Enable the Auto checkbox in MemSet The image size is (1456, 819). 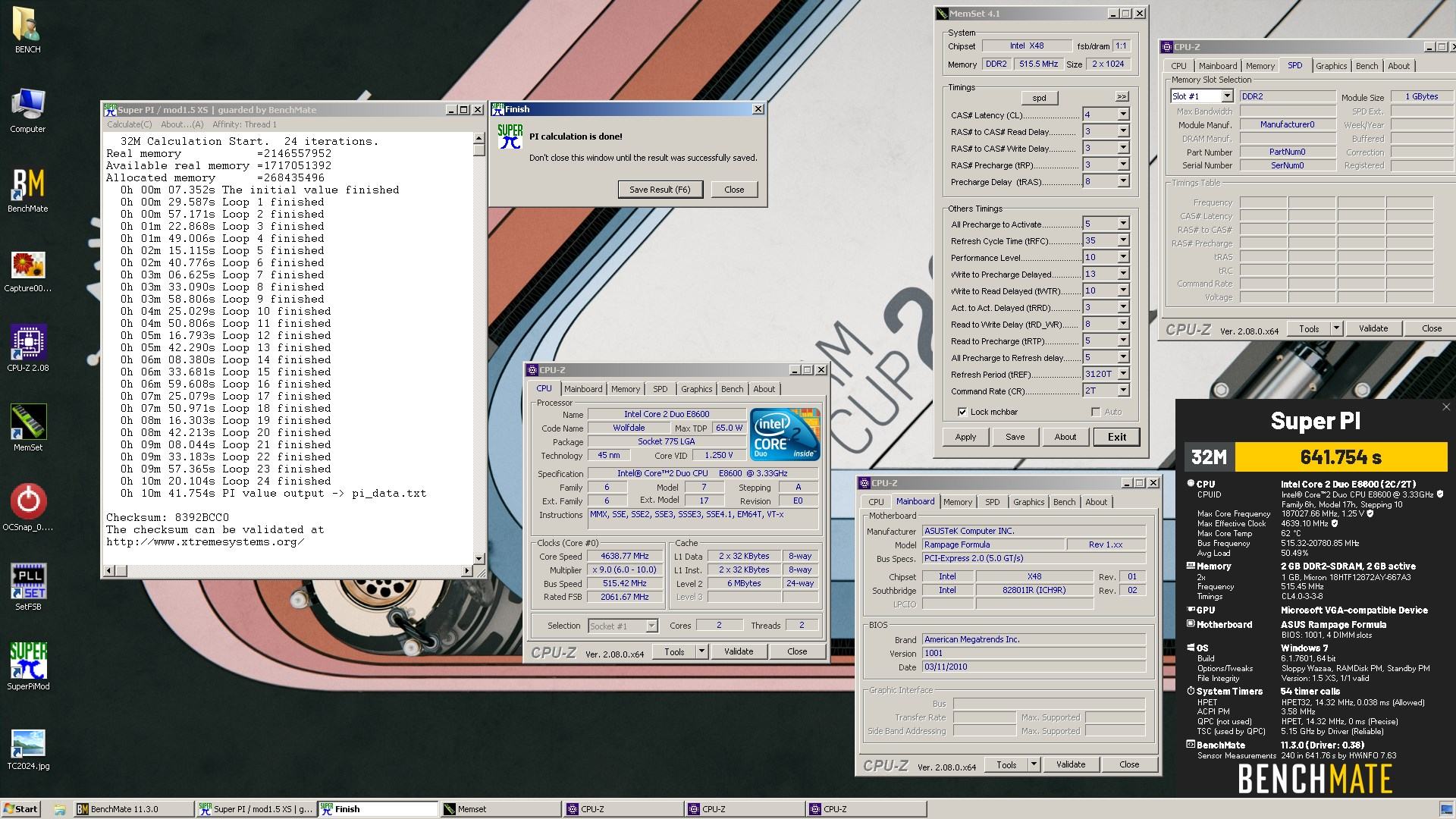(x=1096, y=412)
